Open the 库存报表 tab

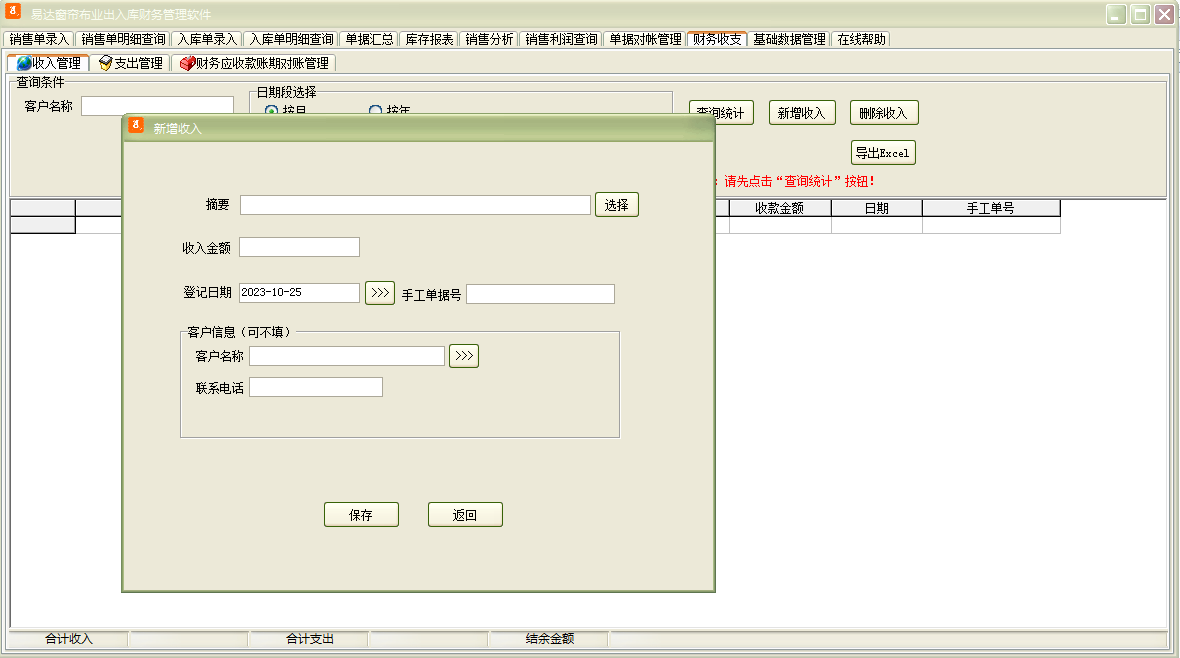[x=430, y=39]
